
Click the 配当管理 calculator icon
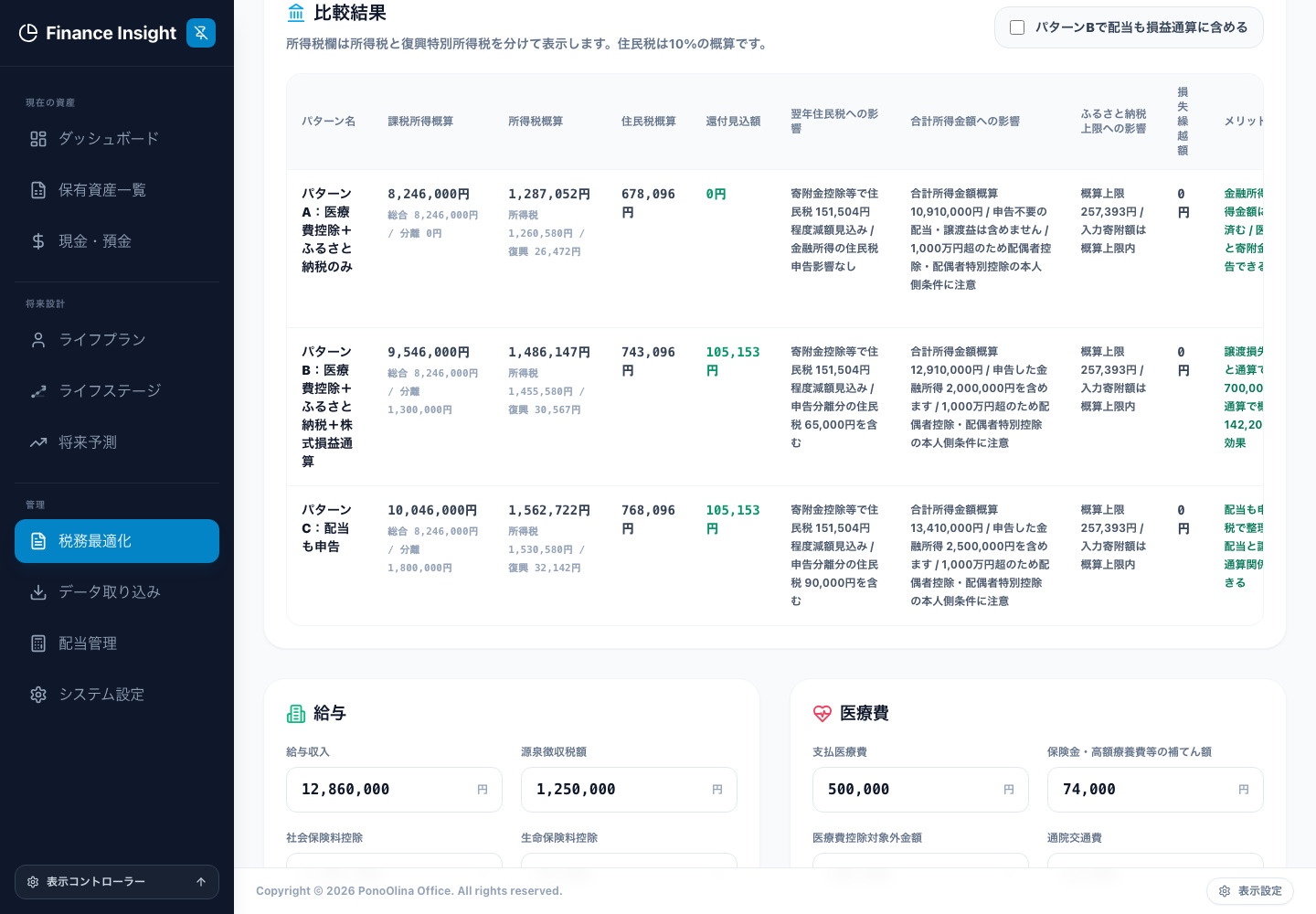point(38,643)
